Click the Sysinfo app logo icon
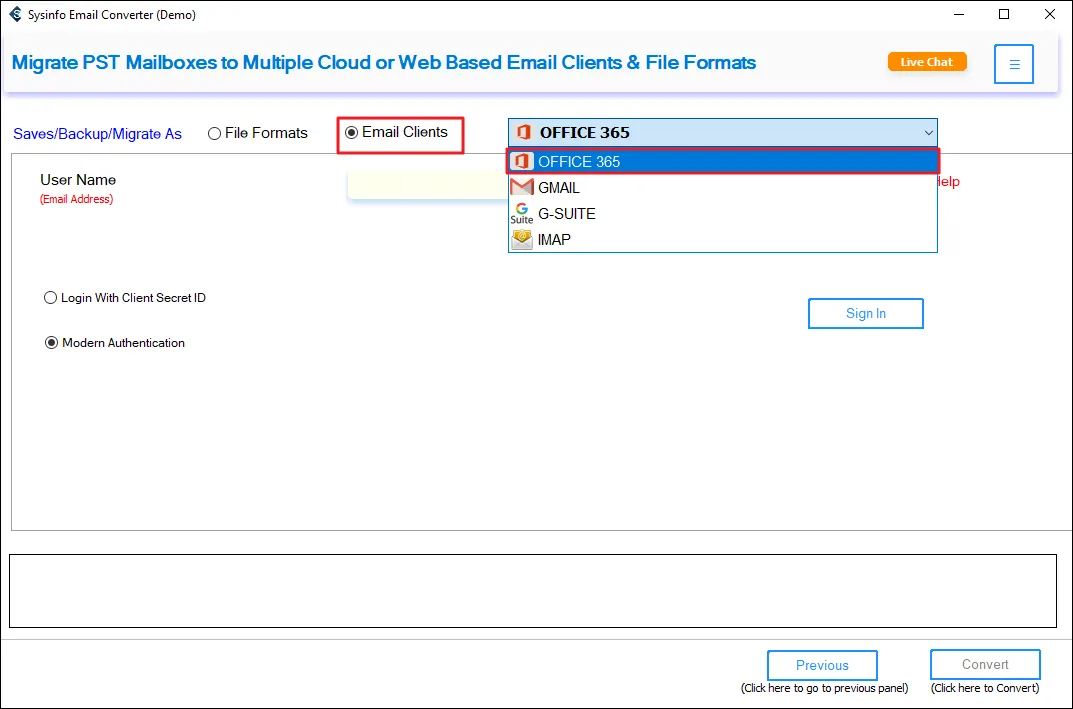 [x=15, y=15]
